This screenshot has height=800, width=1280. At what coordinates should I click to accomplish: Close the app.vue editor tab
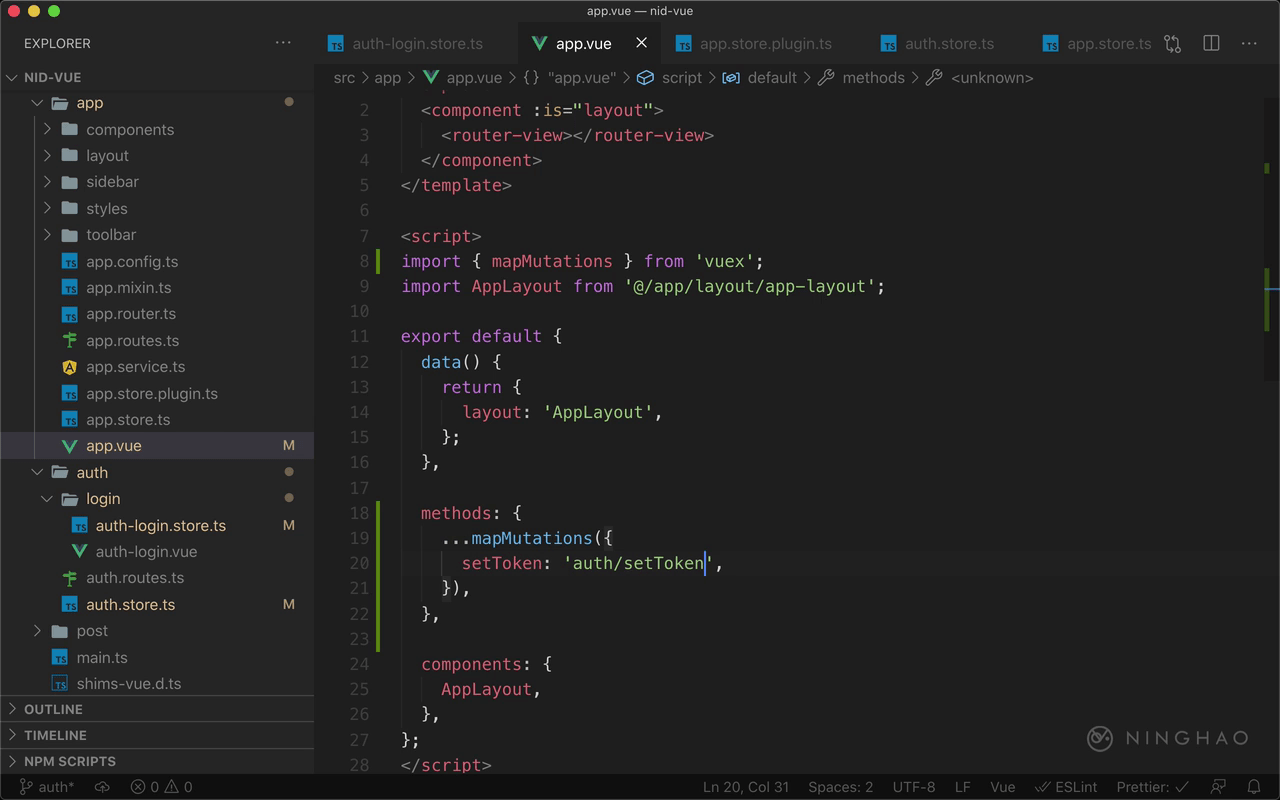tap(642, 43)
